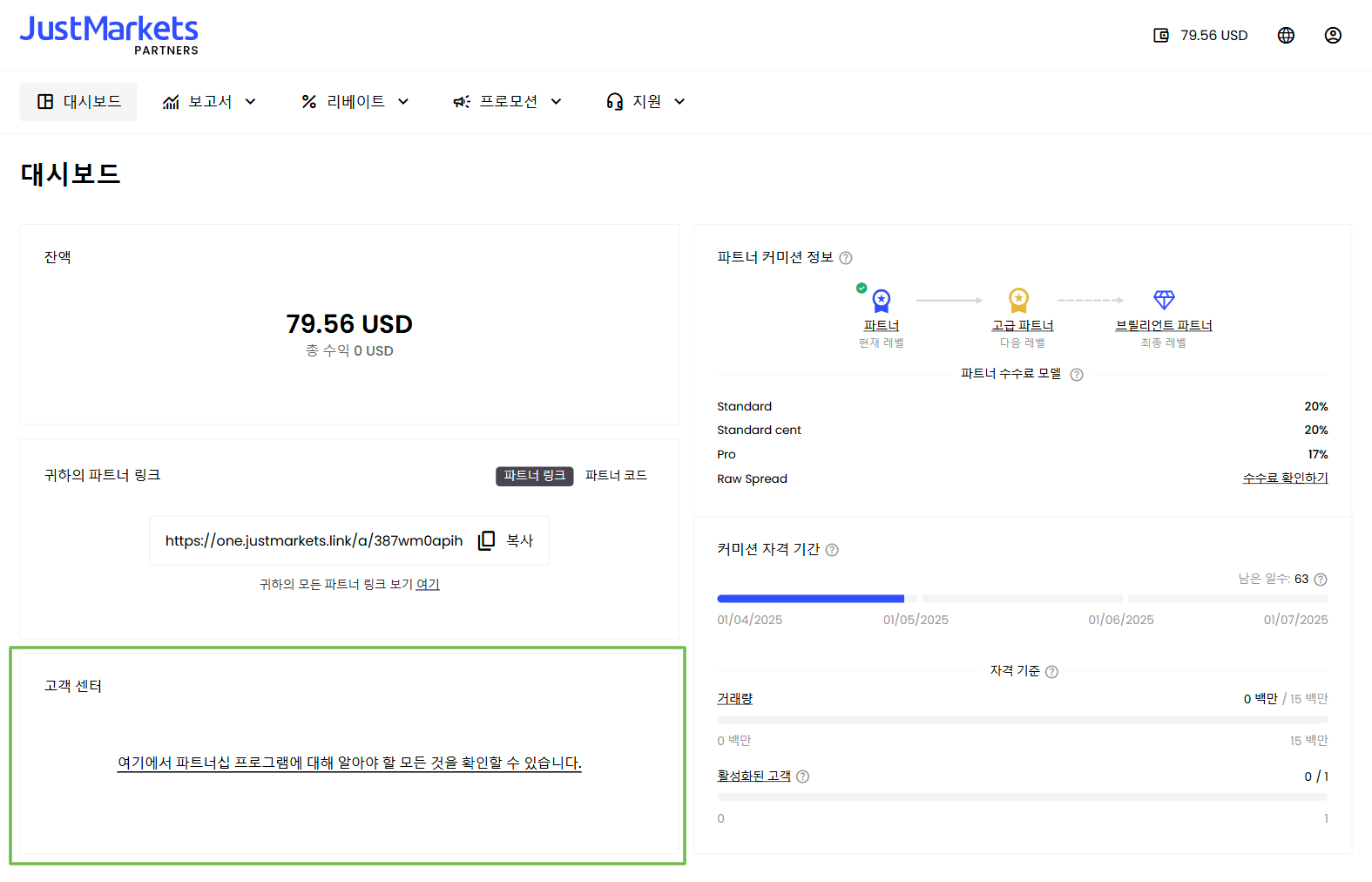Click the large 79.56 USD balance amount
This screenshot has width=1372, height=882.
click(349, 324)
